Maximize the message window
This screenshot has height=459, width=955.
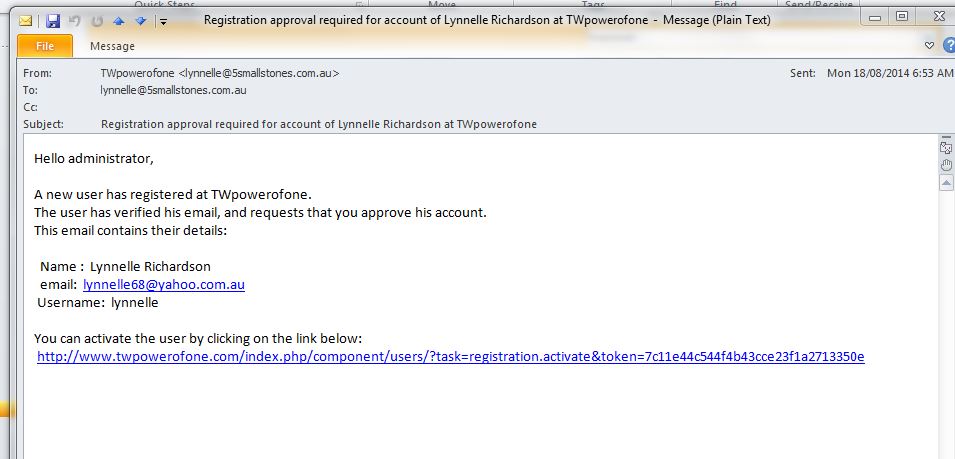902,17
